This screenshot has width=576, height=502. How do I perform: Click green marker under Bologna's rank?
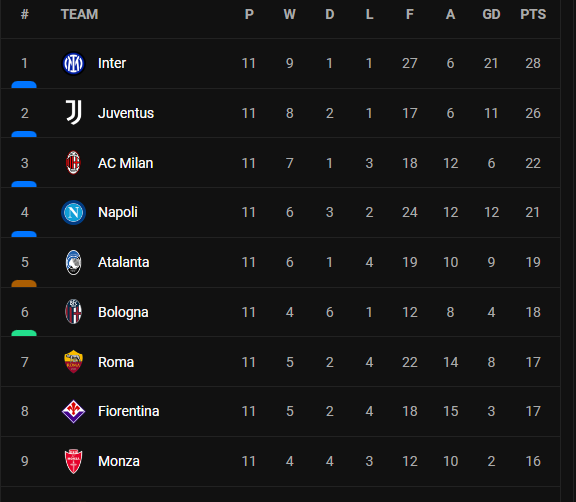[24, 333]
